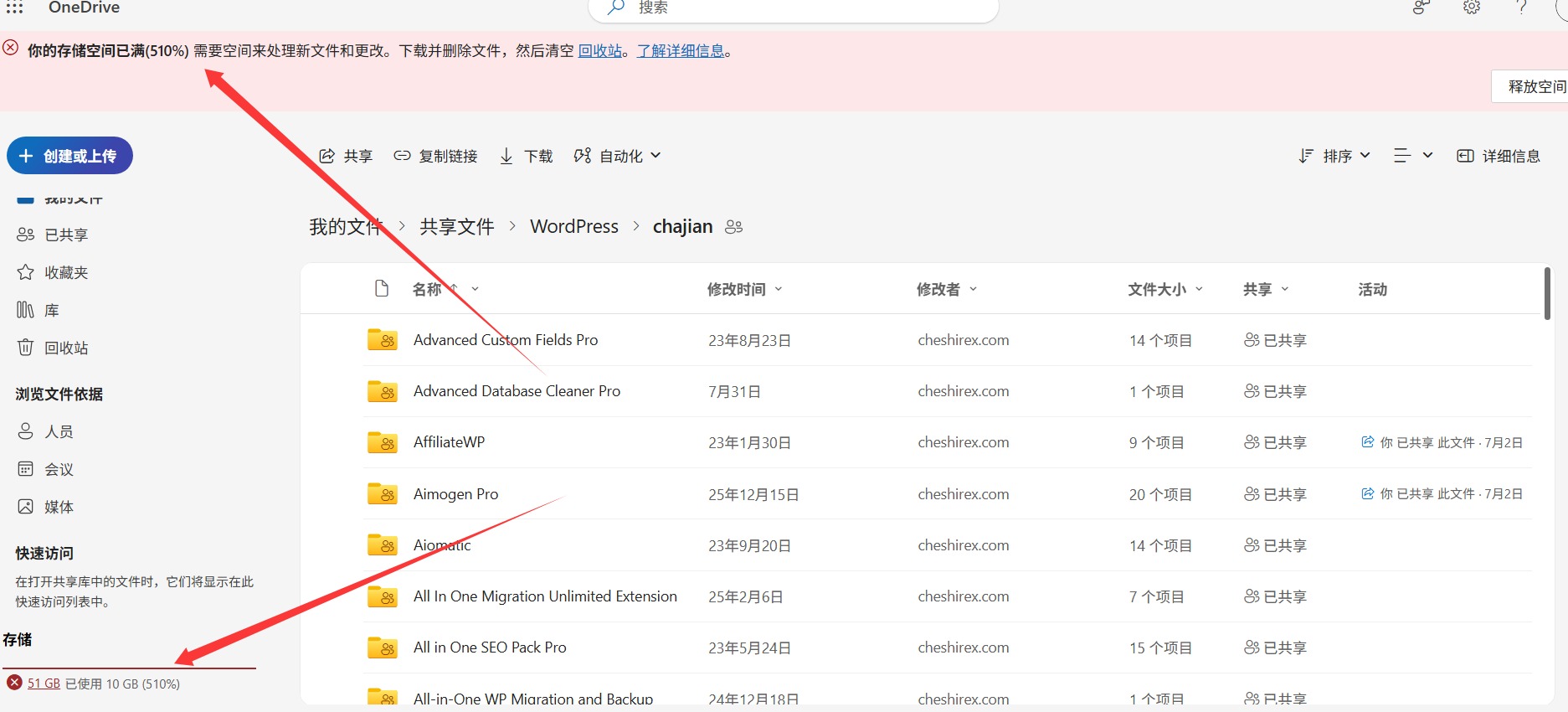Click the activity entry on the AffiliateWP row
This screenshot has height=712, width=1568.
[x=1442, y=442]
